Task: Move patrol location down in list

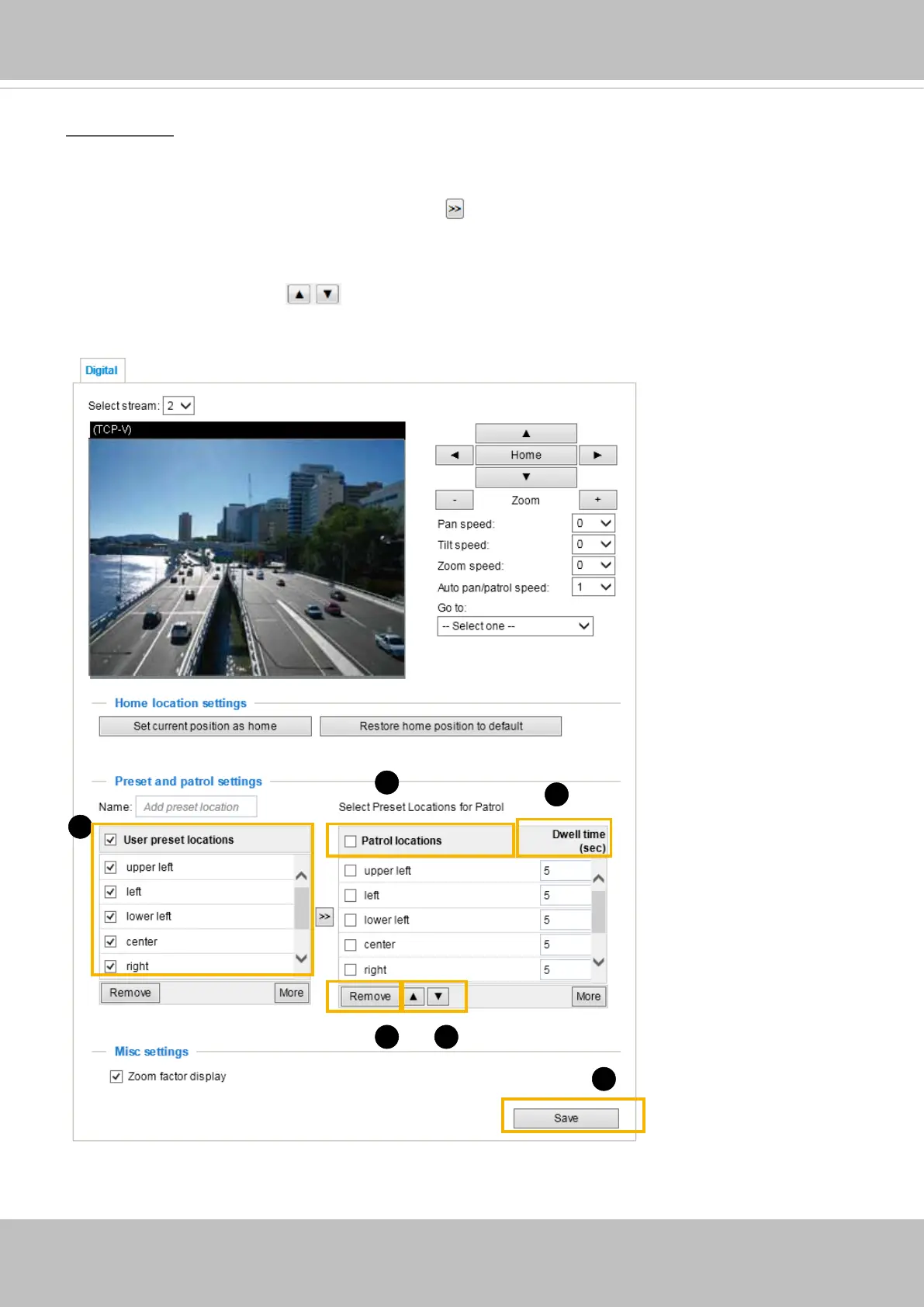Action: (438, 997)
